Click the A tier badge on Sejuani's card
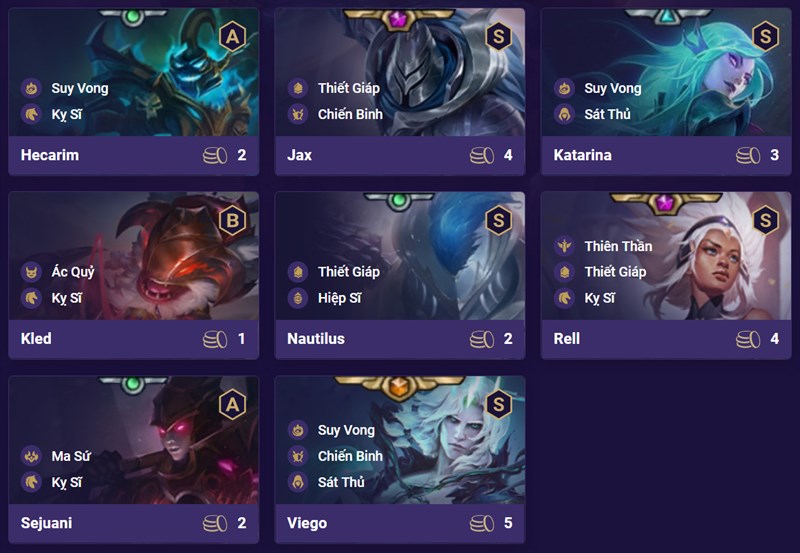The image size is (800, 553). (x=232, y=405)
